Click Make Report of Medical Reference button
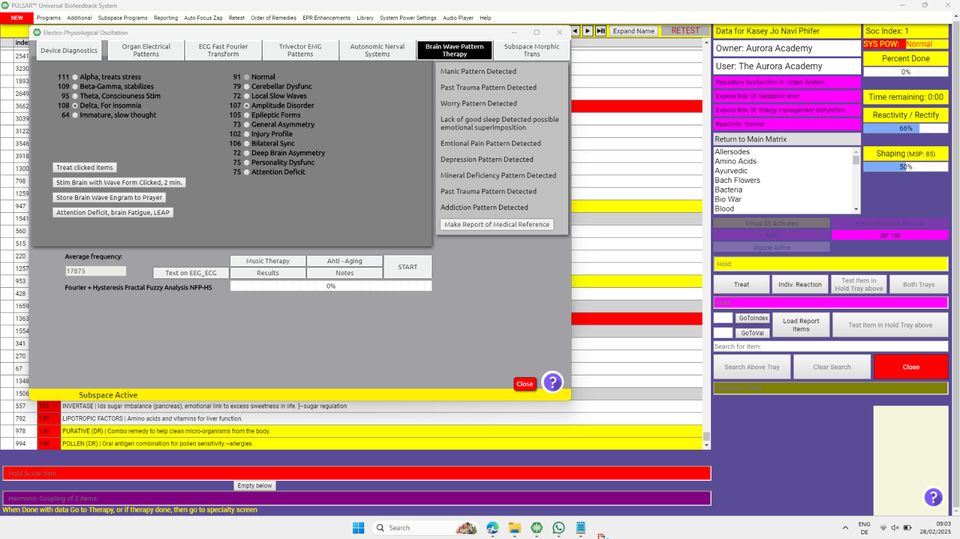The image size is (960, 539). [x=497, y=225]
